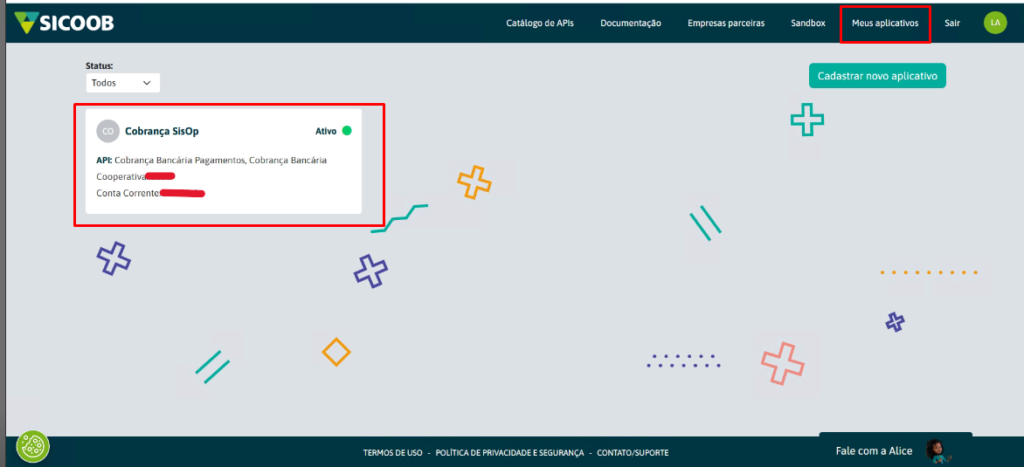Select Empresas parceiras in the top navigation

pyautogui.click(x=726, y=23)
